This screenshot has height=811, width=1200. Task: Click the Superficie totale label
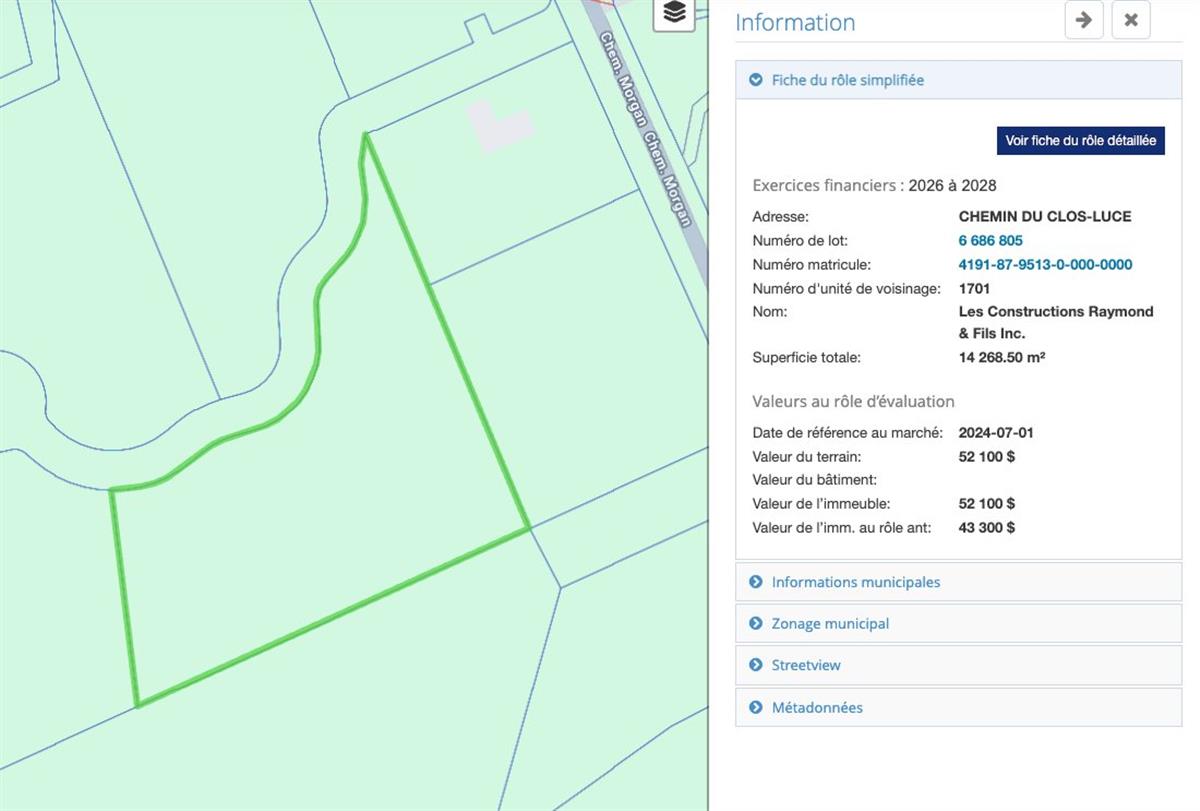[806, 357]
